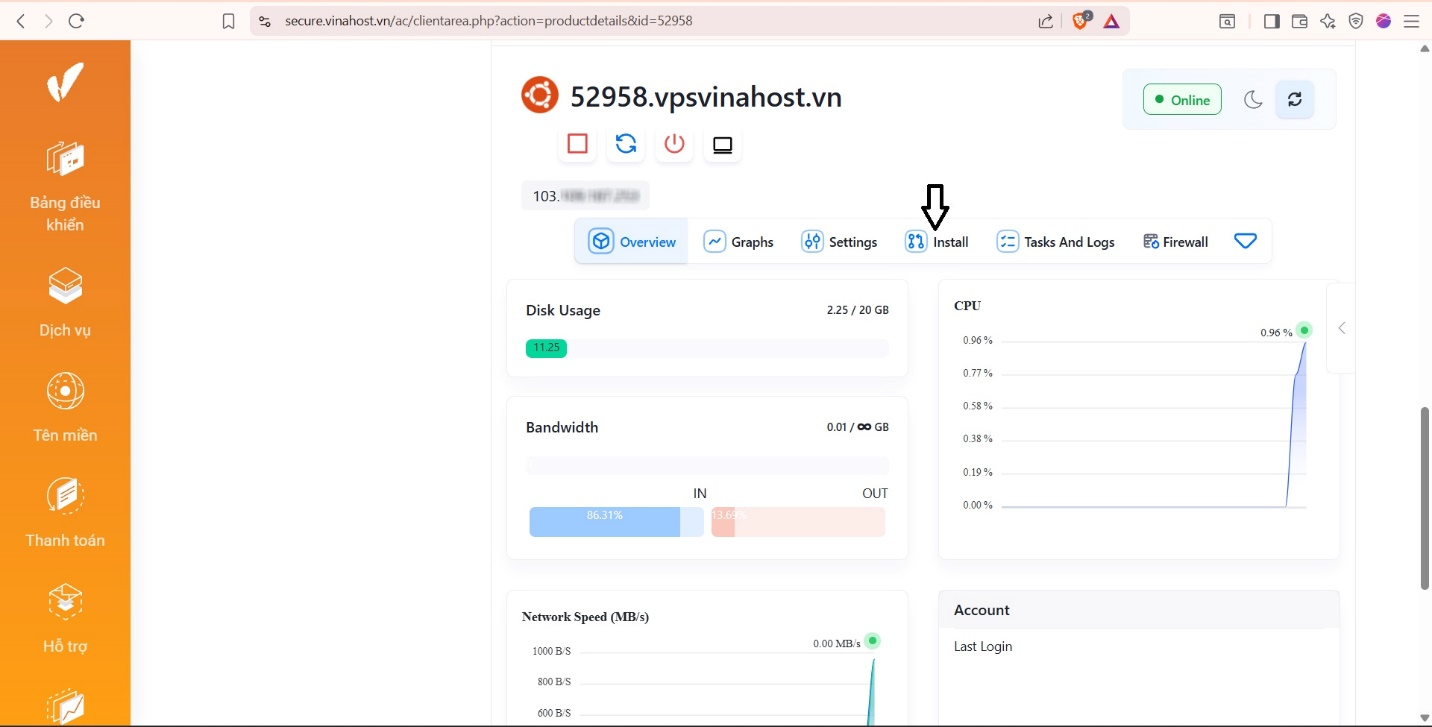Expand more tabs with blue chevron
Image resolution: width=1432 pixels, height=727 pixels.
click(x=1245, y=241)
